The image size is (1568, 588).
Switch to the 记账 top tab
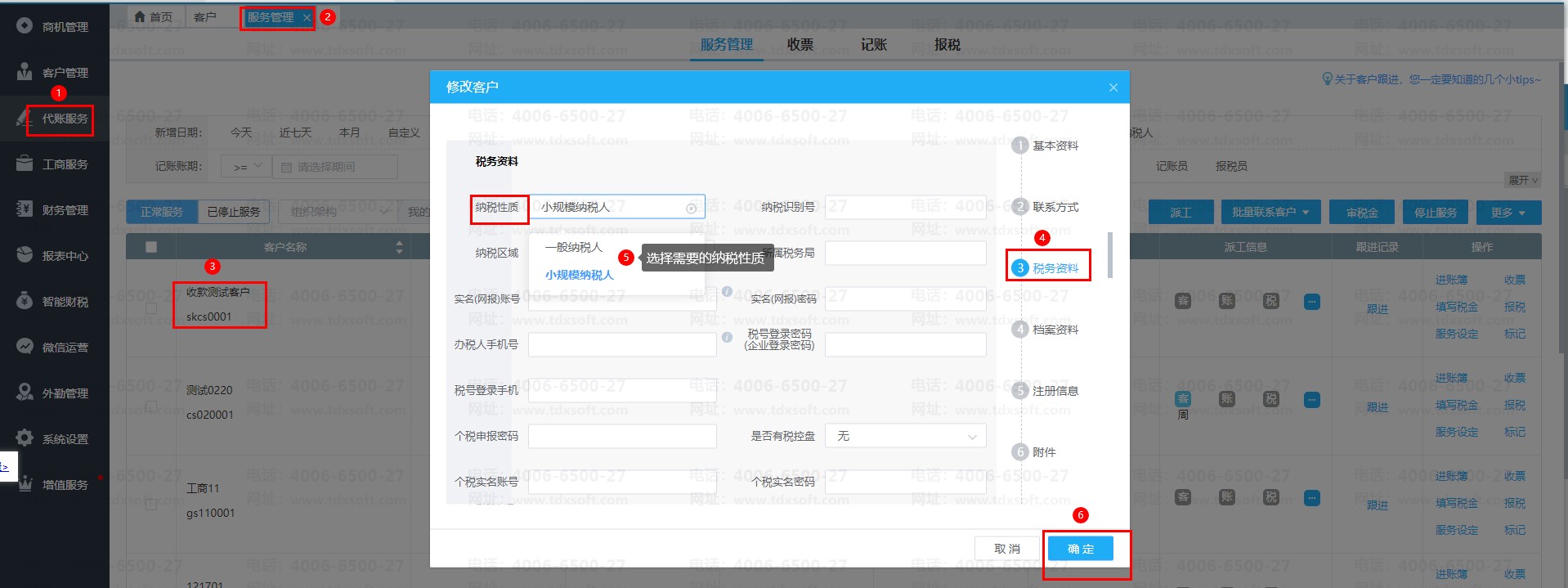(873, 45)
